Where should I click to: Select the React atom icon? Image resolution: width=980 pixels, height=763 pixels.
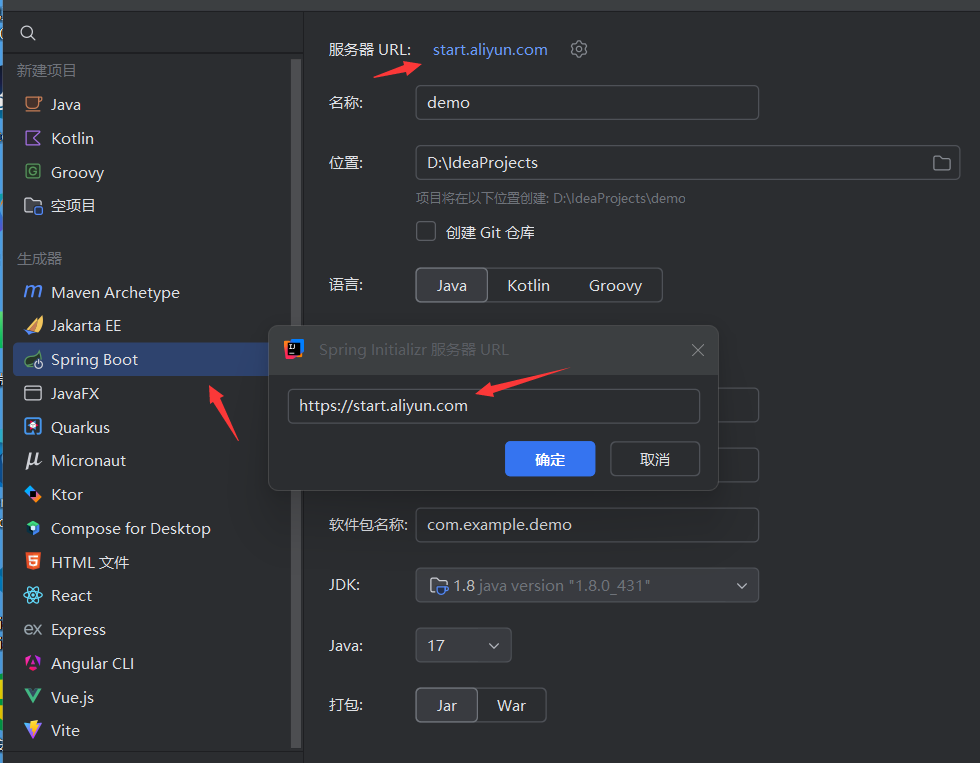(33, 596)
